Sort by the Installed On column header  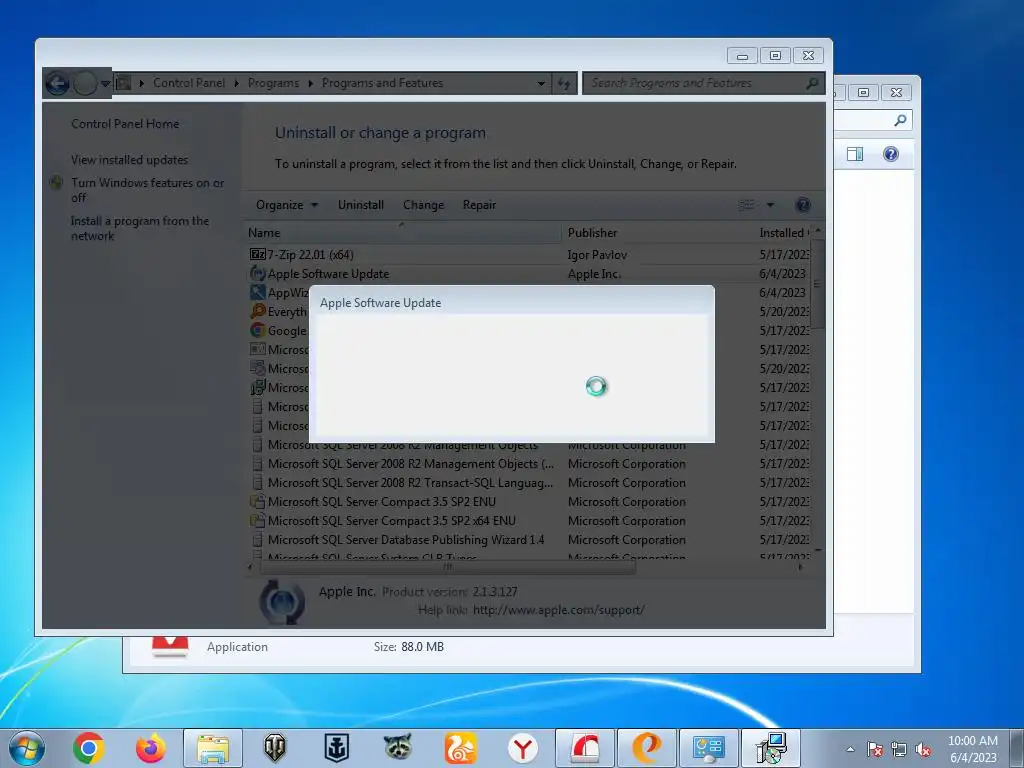(782, 232)
